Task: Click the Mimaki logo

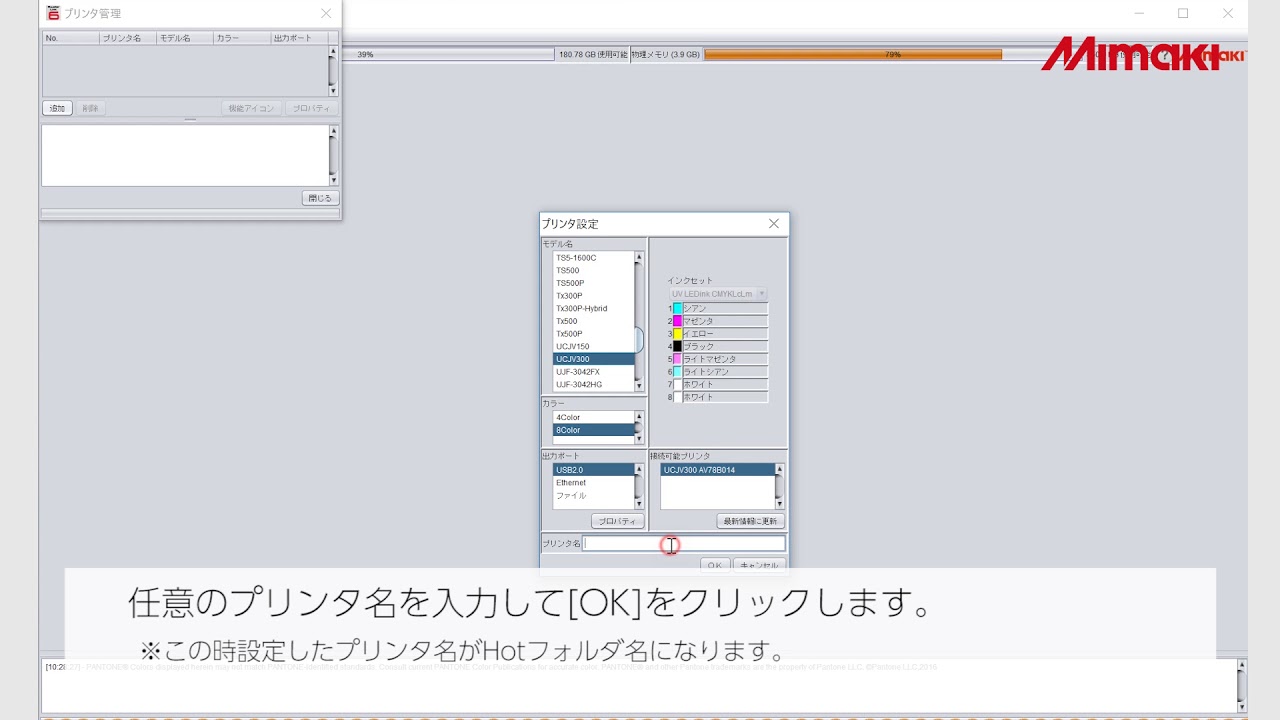Action: tap(1130, 55)
